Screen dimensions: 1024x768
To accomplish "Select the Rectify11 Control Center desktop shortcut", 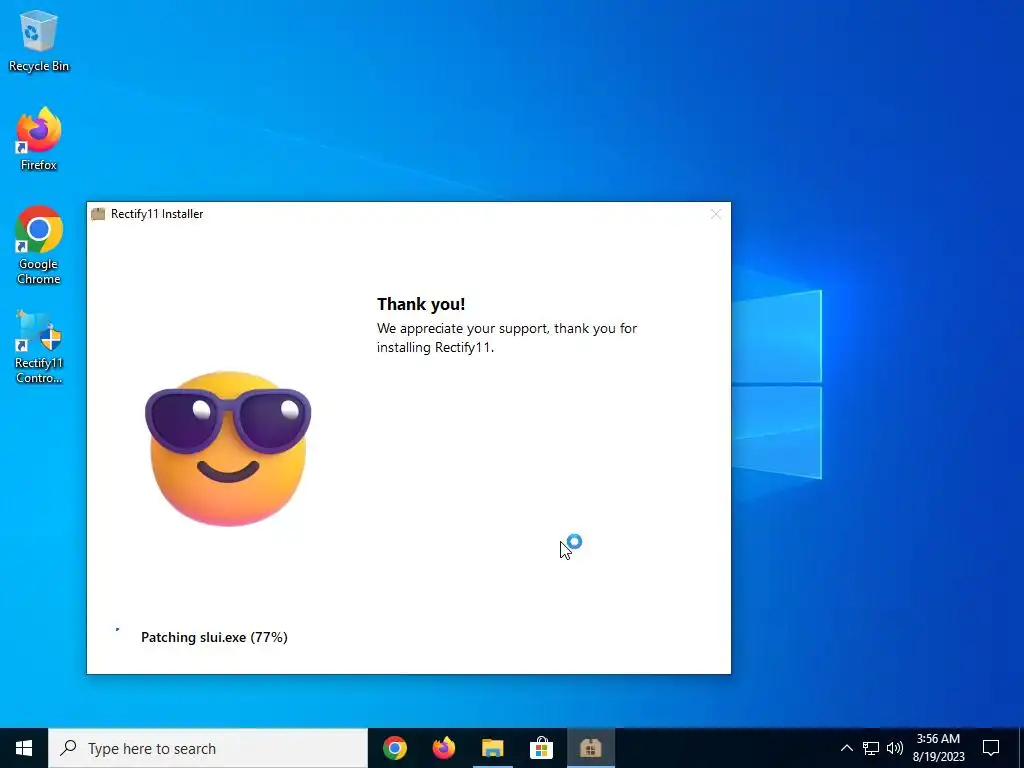I will pyautogui.click(x=39, y=347).
